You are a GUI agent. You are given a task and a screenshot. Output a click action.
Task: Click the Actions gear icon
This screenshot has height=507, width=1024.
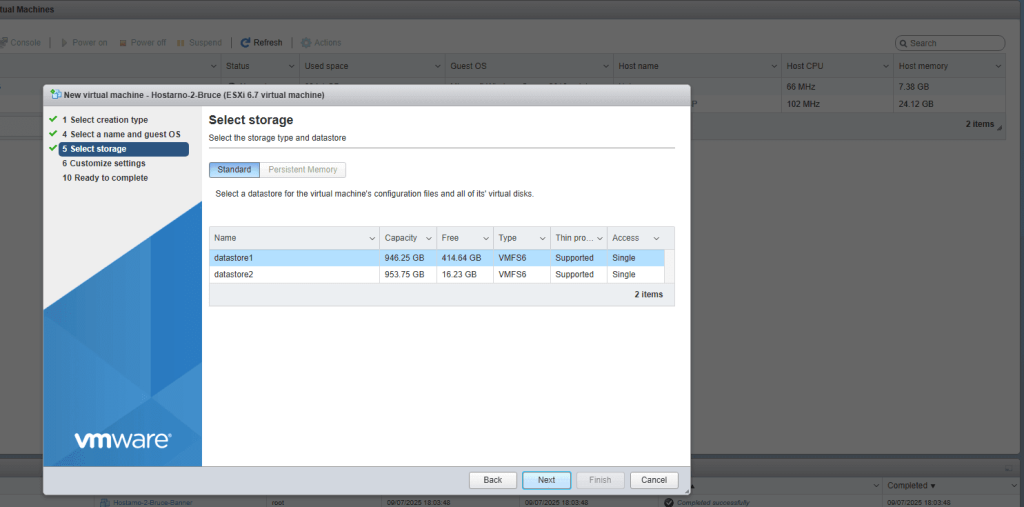click(306, 43)
